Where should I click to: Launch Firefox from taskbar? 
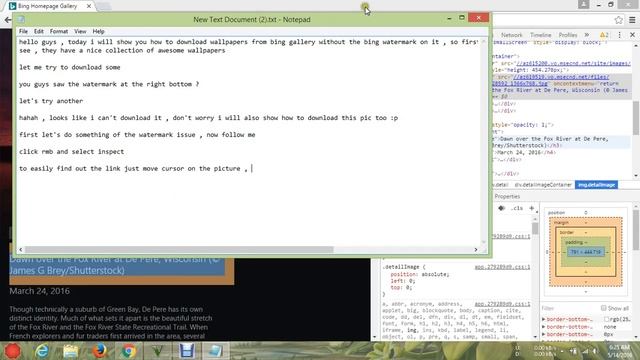(100, 351)
